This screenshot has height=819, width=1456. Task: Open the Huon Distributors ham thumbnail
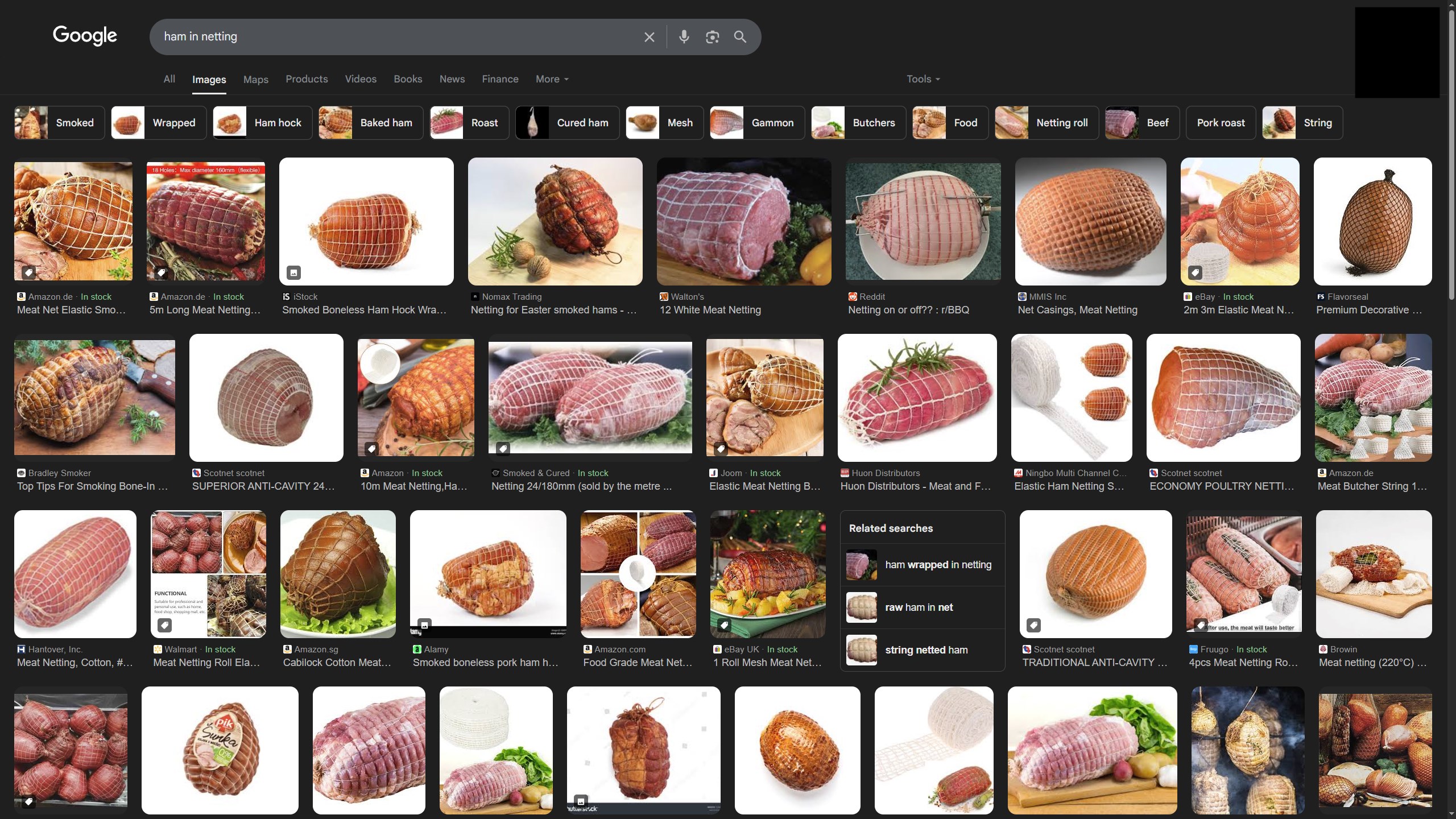917,398
